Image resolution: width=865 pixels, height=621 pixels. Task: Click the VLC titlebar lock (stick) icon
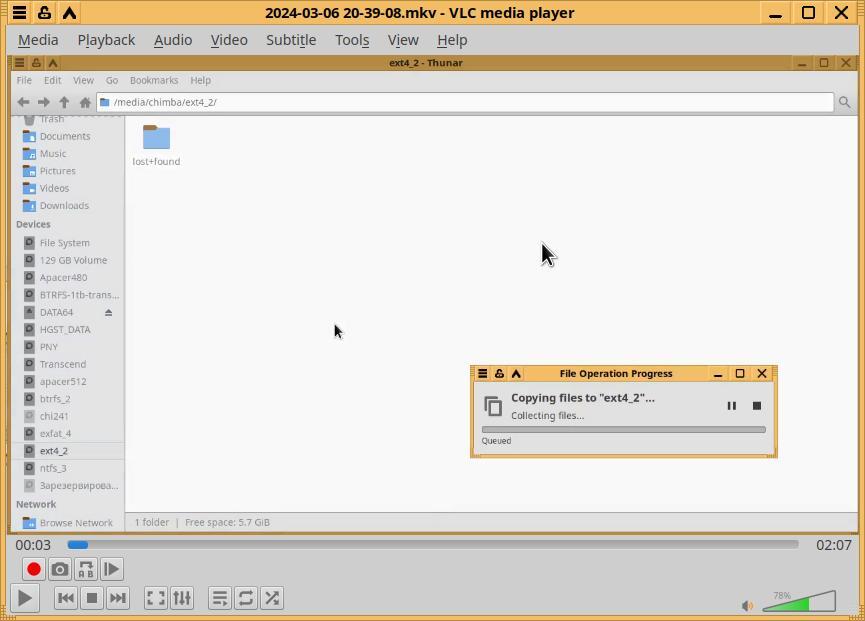pos(44,13)
